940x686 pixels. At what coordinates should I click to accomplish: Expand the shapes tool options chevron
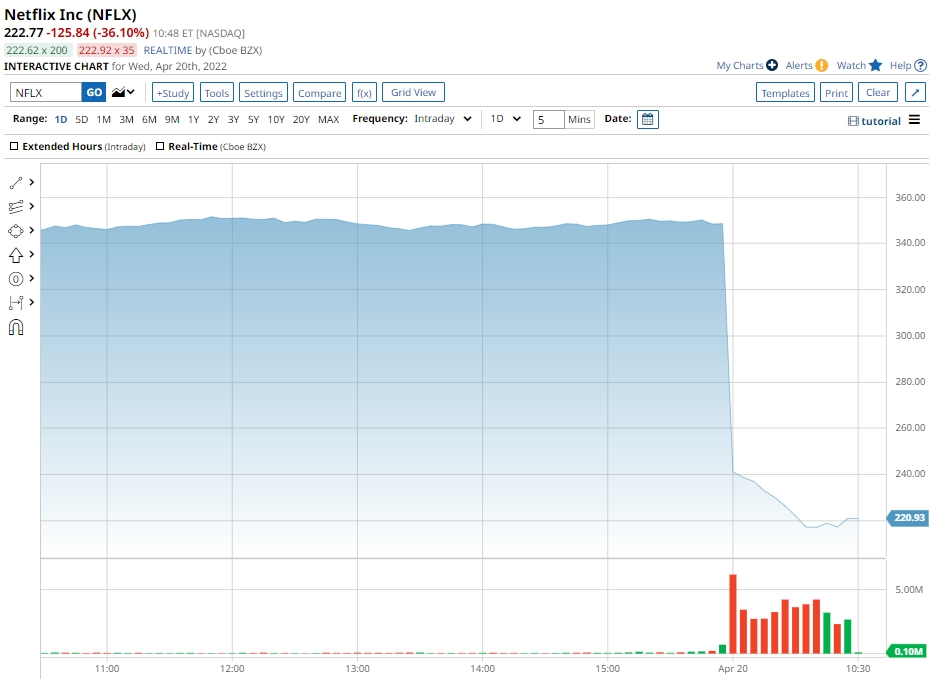point(32,230)
